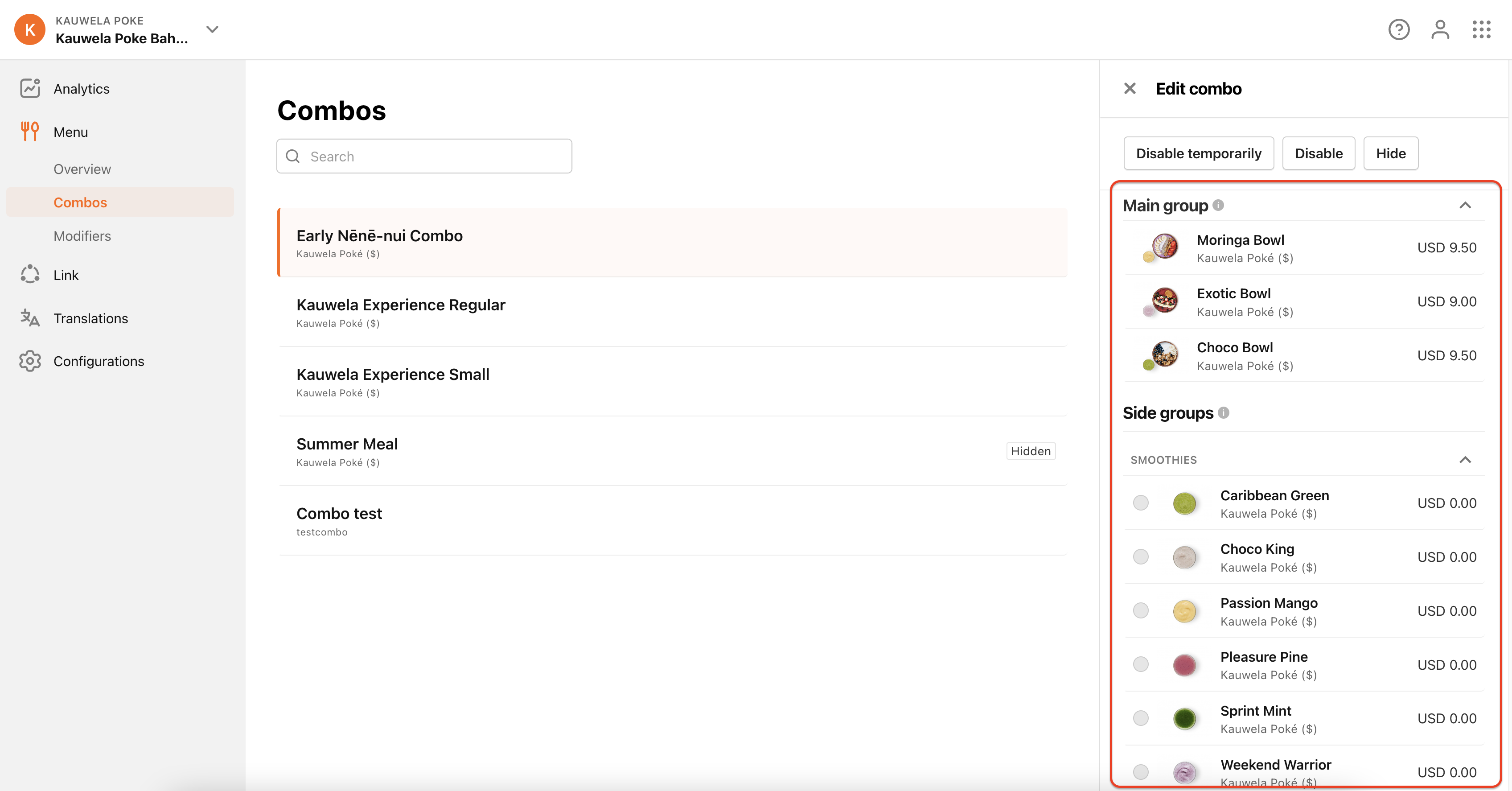1512x791 pixels.
Task: Click the Choco King smoothie image
Action: tap(1184, 557)
